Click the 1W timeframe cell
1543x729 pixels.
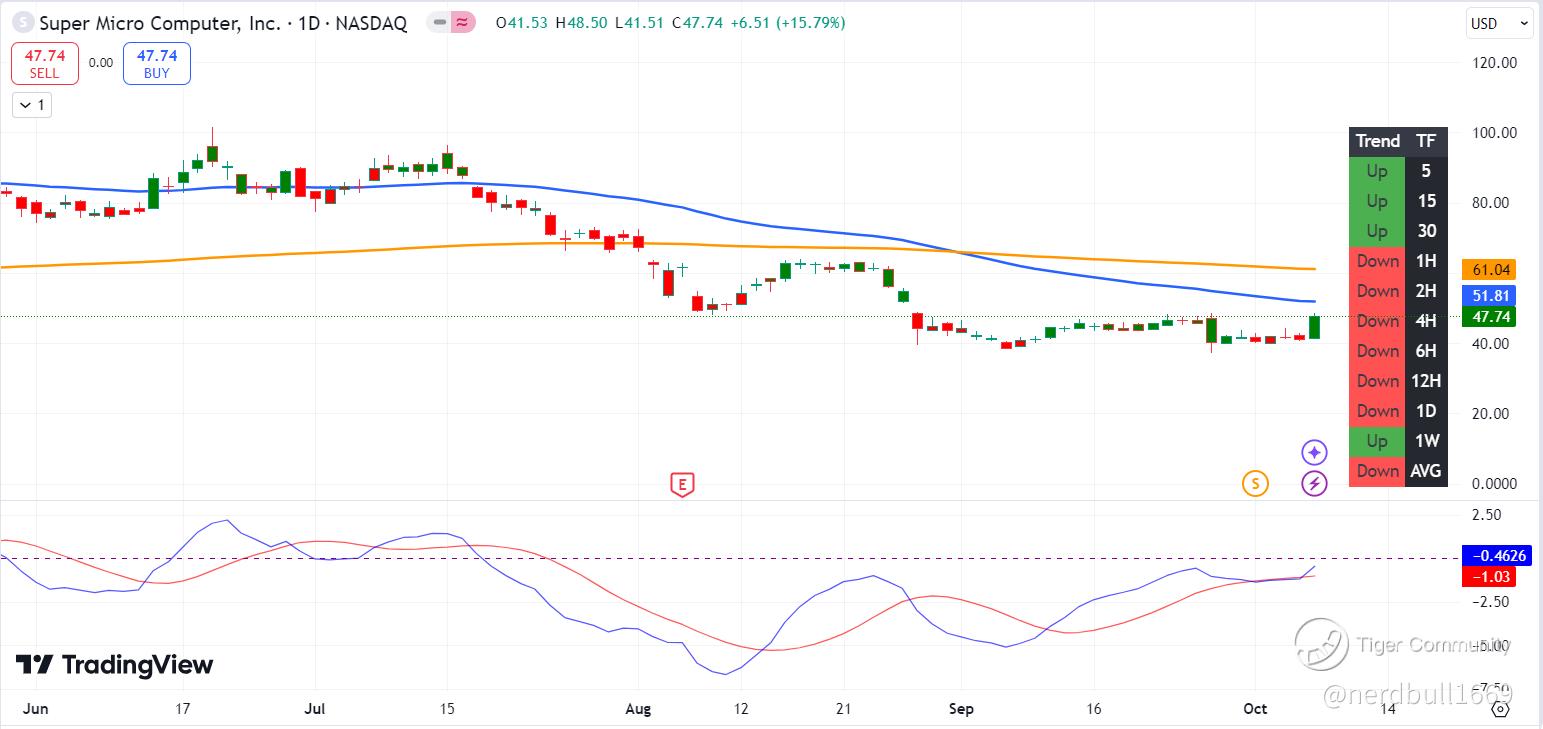coord(1426,441)
